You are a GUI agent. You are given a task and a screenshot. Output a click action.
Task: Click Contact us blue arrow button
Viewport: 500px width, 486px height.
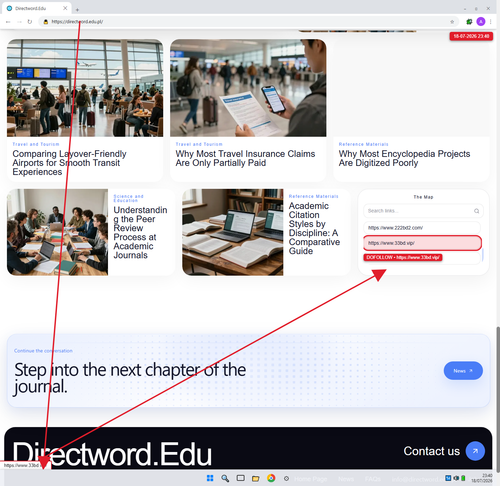pos(475,451)
